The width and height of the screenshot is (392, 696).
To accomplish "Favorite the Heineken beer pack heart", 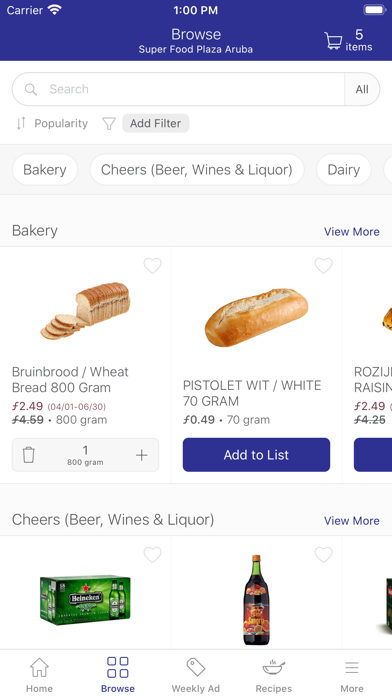I will [152, 554].
